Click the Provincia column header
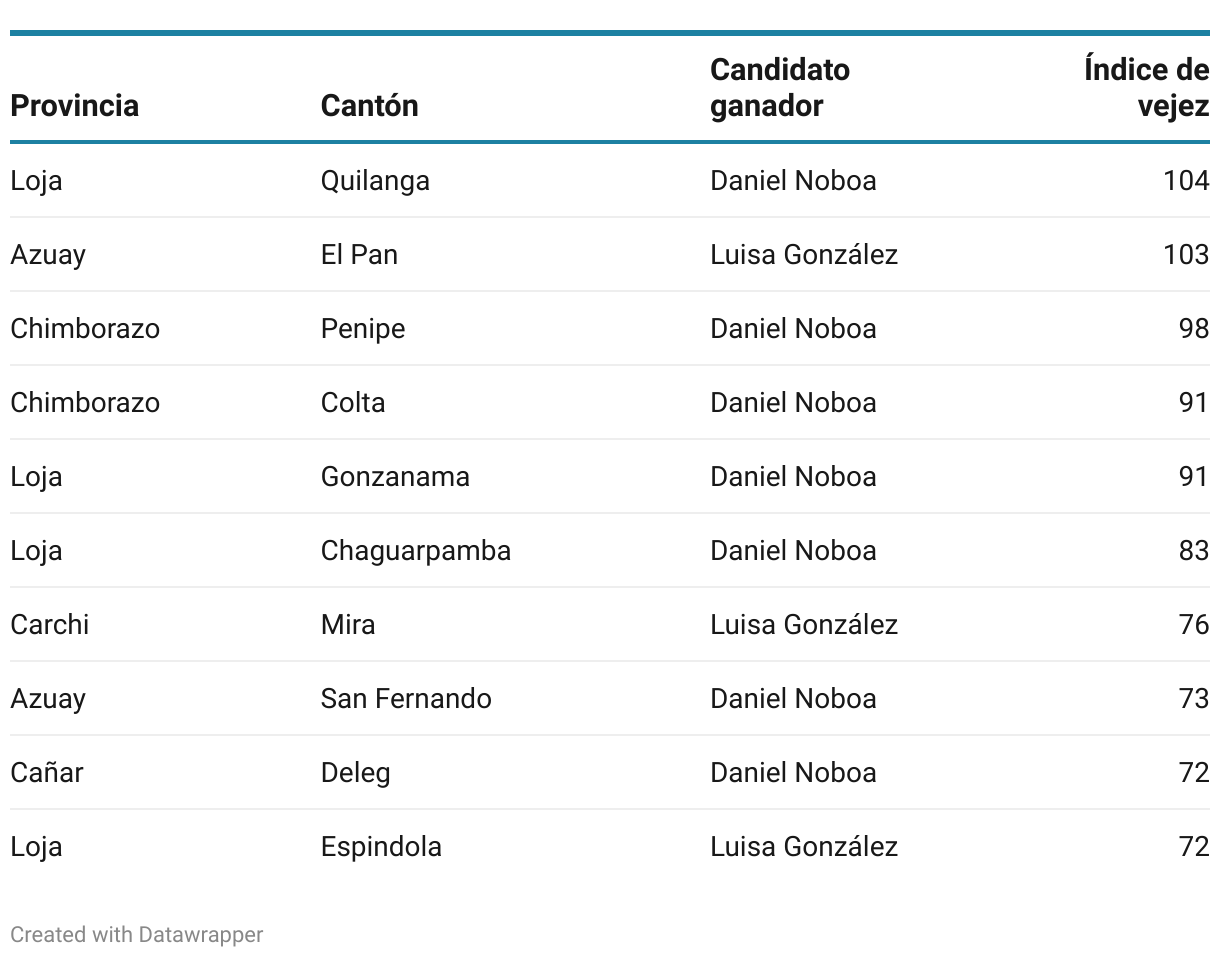 tap(74, 105)
